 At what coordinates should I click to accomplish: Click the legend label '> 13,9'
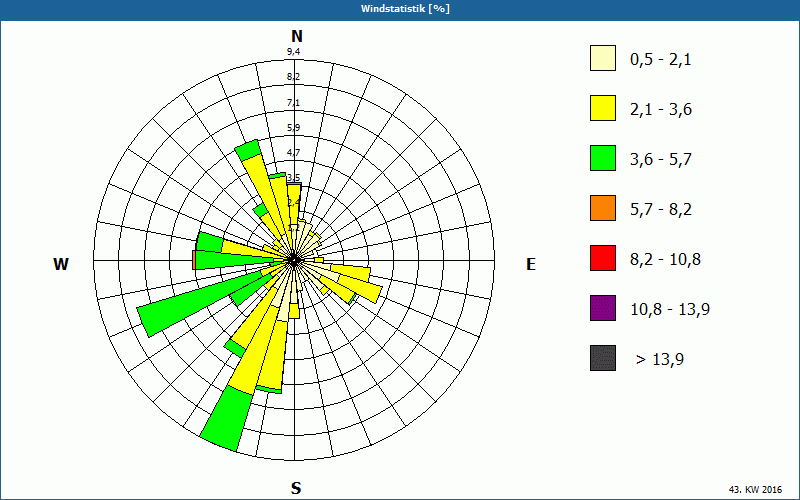(x=660, y=360)
